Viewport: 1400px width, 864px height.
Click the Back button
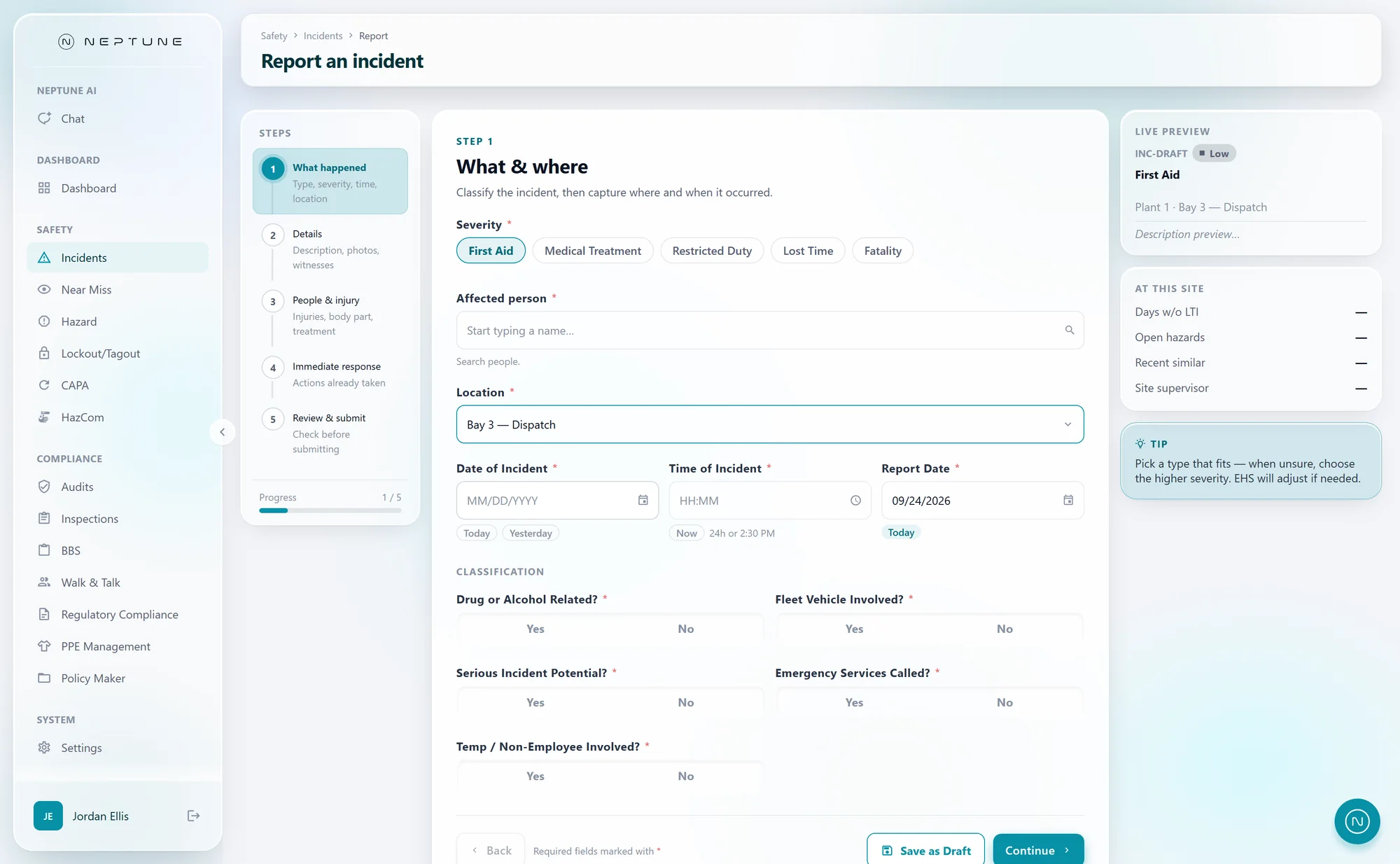pyautogui.click(x=491, y=850)
